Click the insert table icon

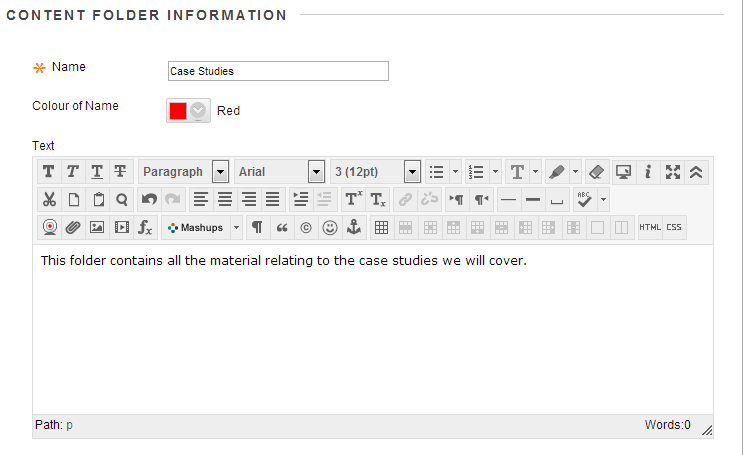pos(381,227)
